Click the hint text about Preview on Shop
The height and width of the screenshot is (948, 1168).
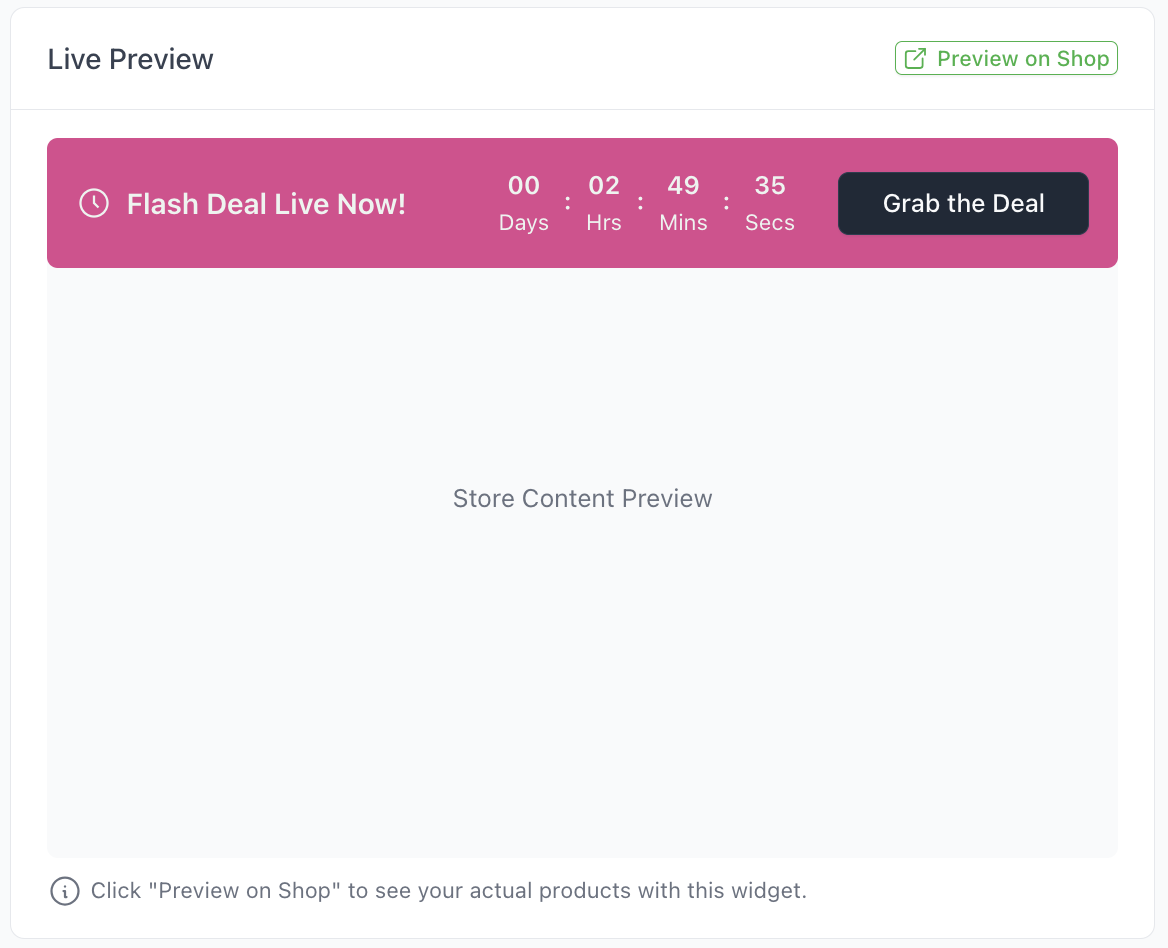point(448,891)
